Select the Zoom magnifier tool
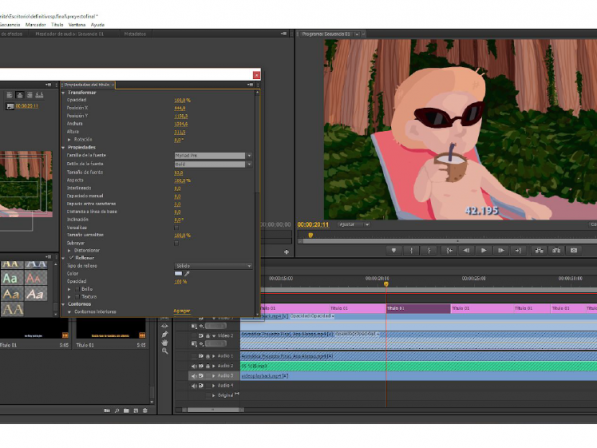 click(164, 351)
